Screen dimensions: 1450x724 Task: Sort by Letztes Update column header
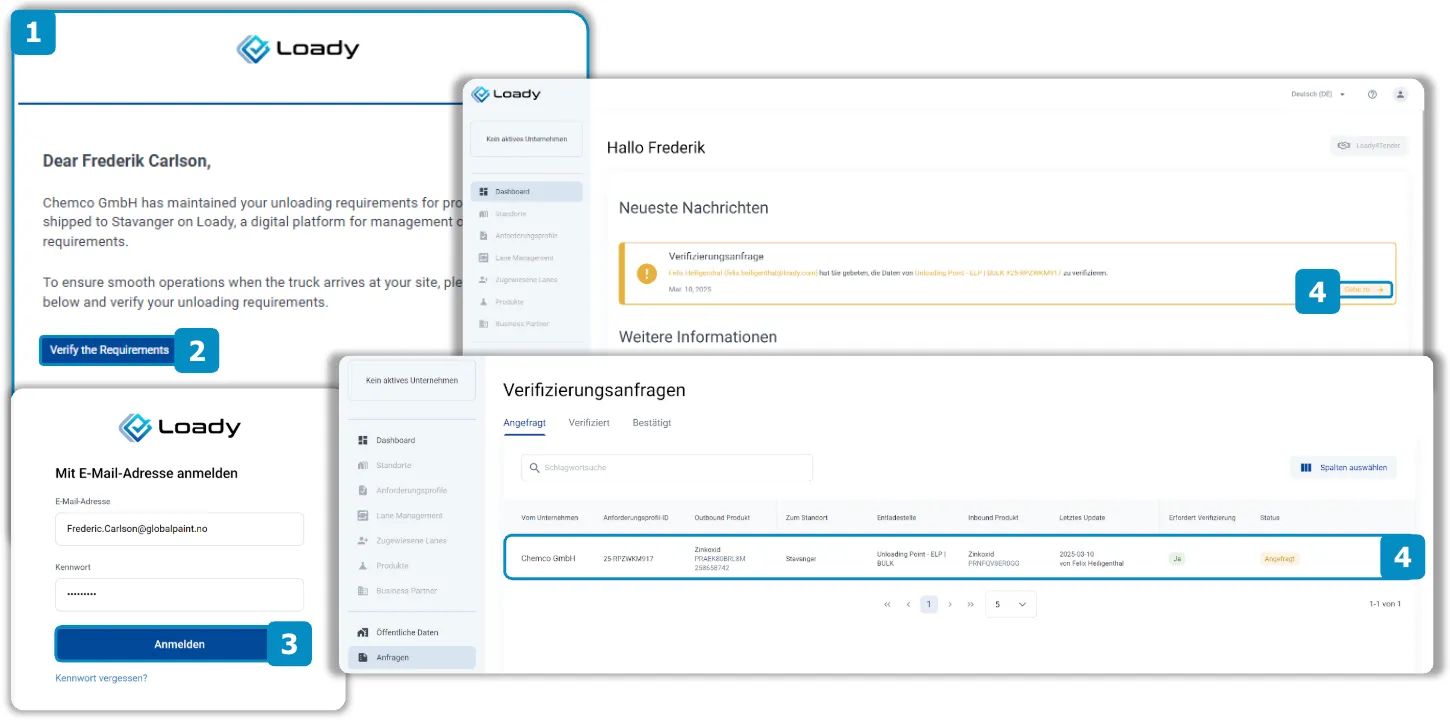(1082, 518)
